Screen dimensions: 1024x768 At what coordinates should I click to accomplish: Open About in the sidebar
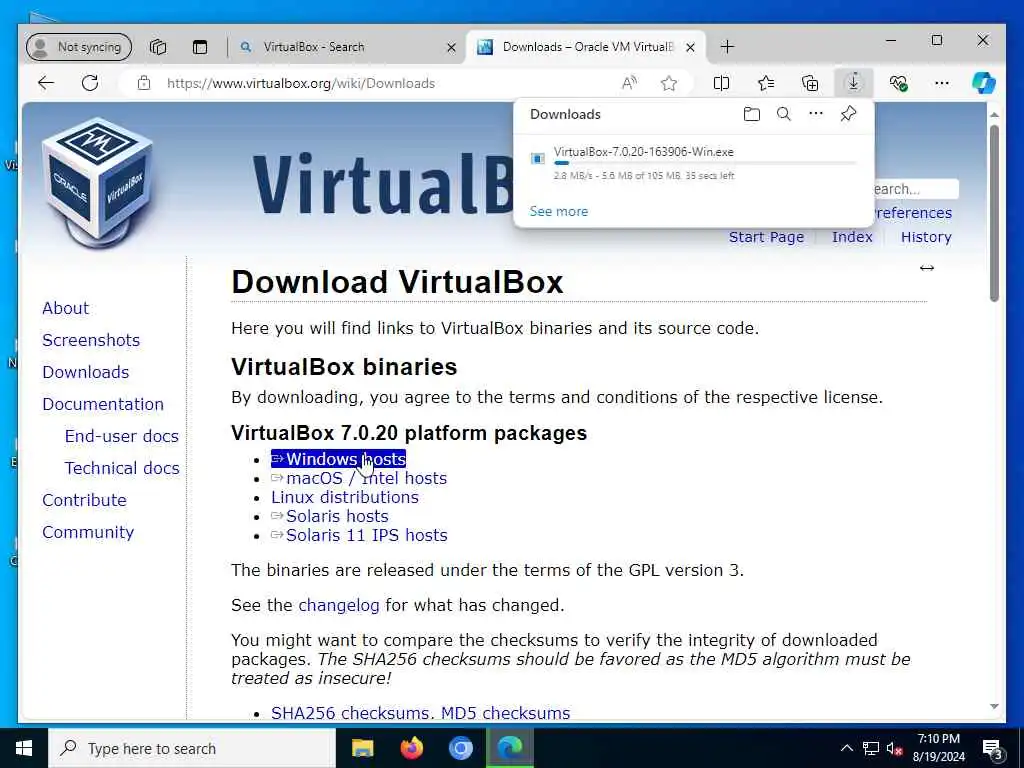click(65, 308)
